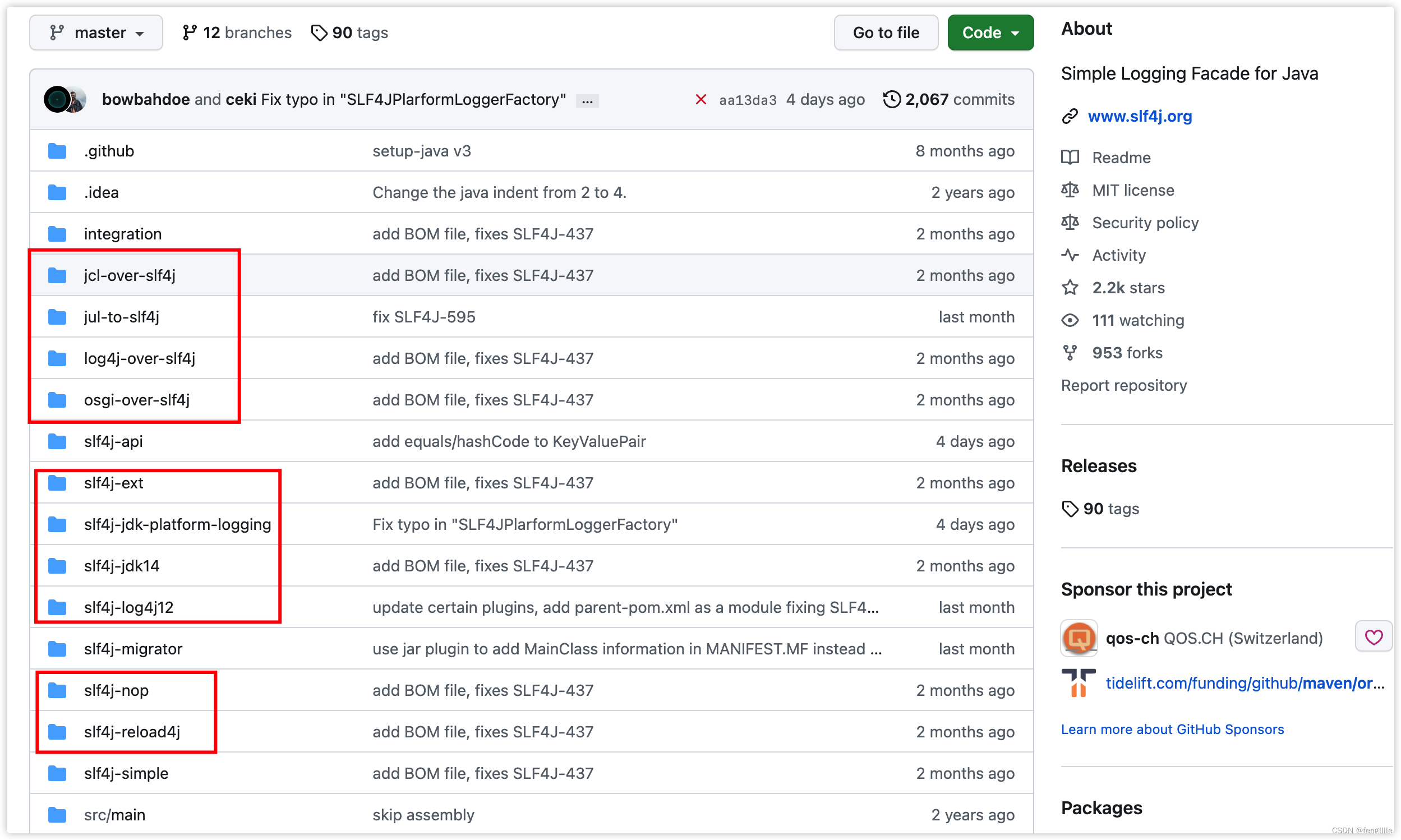Open the commit history clock icon
The width and height of the screenshot is (1401, 840).
[892, 100]
